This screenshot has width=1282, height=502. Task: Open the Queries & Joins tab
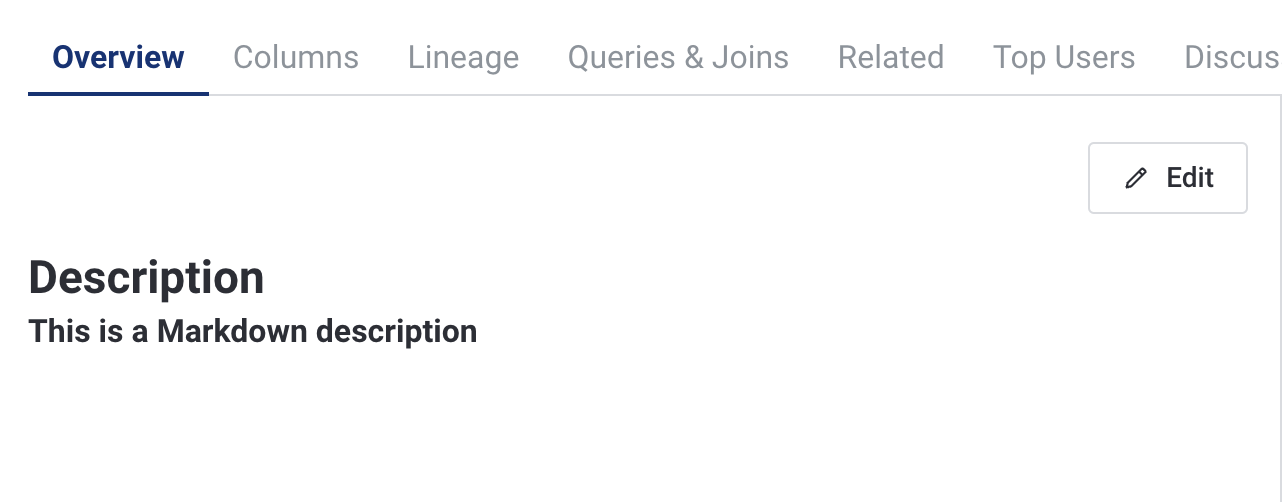point(678,58)
